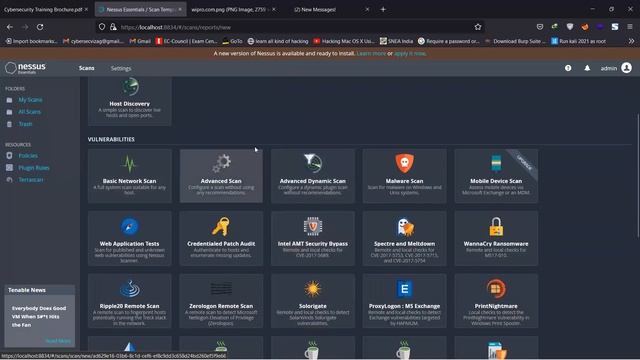
Task: Open the Firefox hamburger menu
Action: [x=630, y=27]
